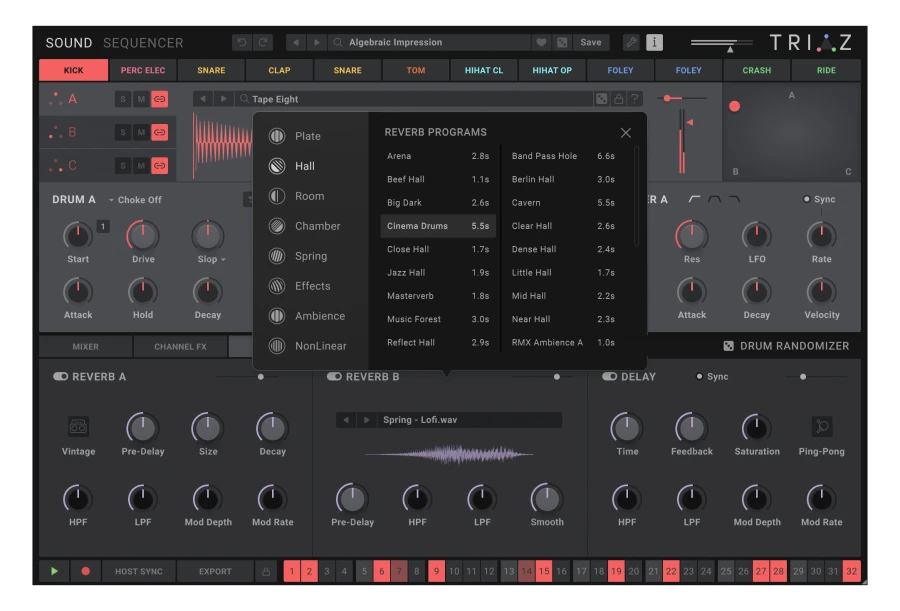Viewport: 900px width, 611px height.
Task: Toggle the link button on layer C
Action: tap(160, 166)
